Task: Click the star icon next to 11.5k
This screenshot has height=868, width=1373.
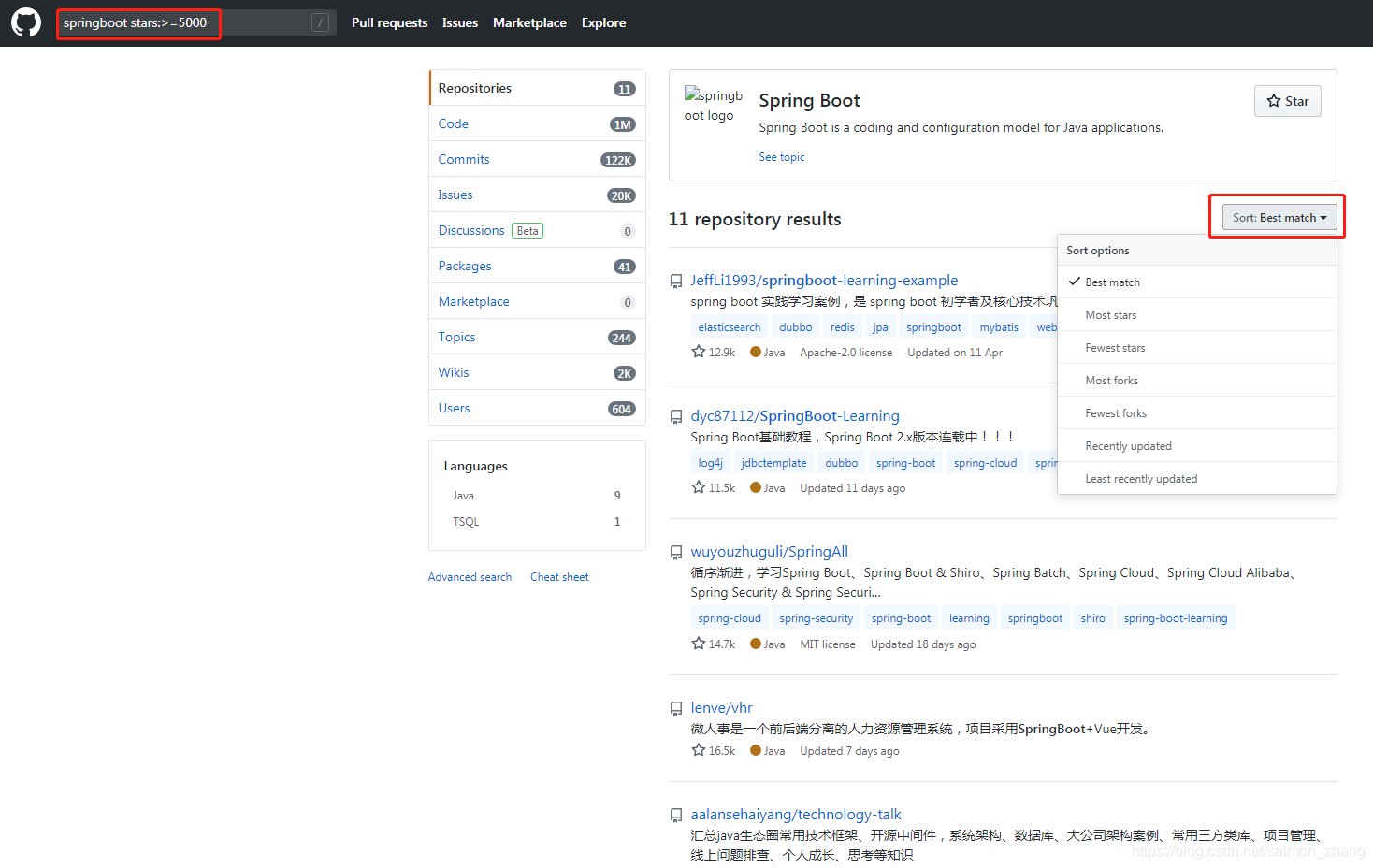Action: tap(698, 487)
